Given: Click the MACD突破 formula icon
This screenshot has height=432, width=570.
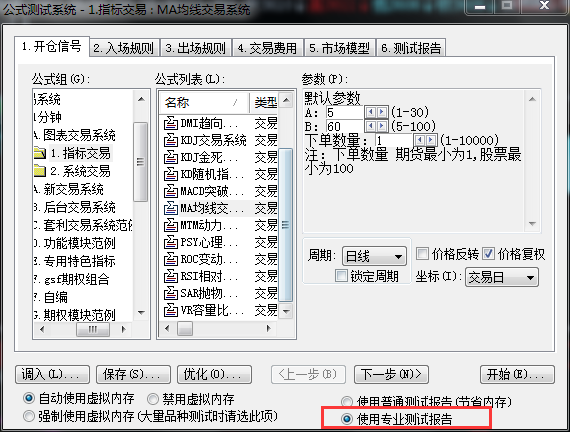Looking at the screenshot, I should click(x=170, y=191).
